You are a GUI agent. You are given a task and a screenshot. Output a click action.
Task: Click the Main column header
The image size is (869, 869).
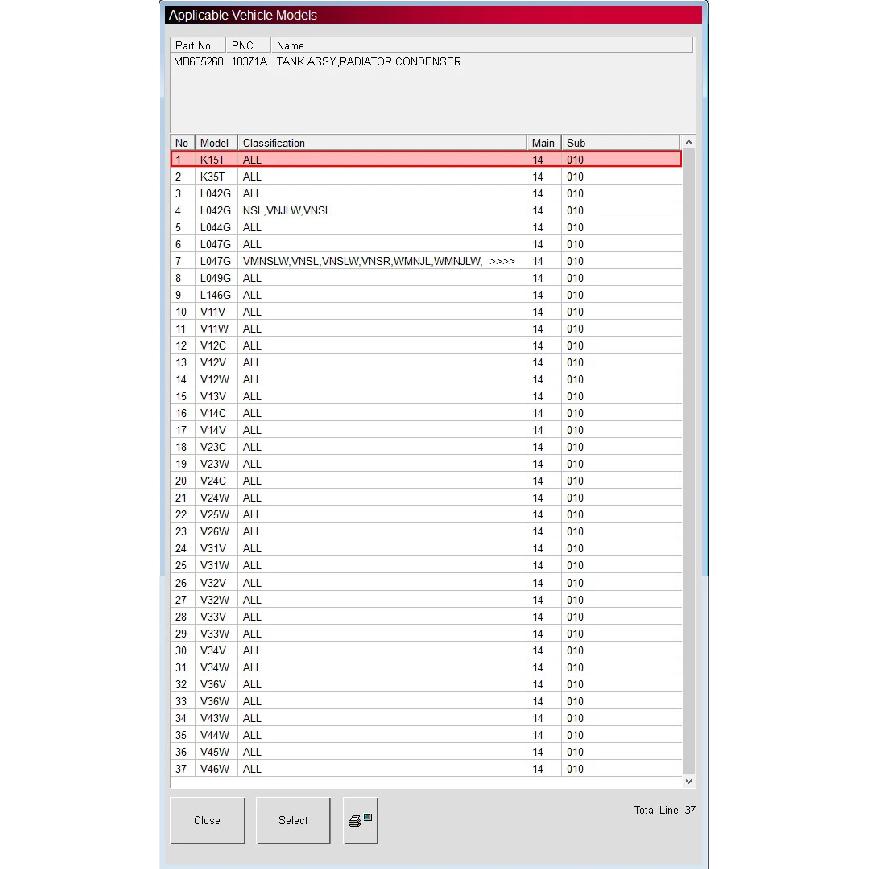click(x=544, y=143)
